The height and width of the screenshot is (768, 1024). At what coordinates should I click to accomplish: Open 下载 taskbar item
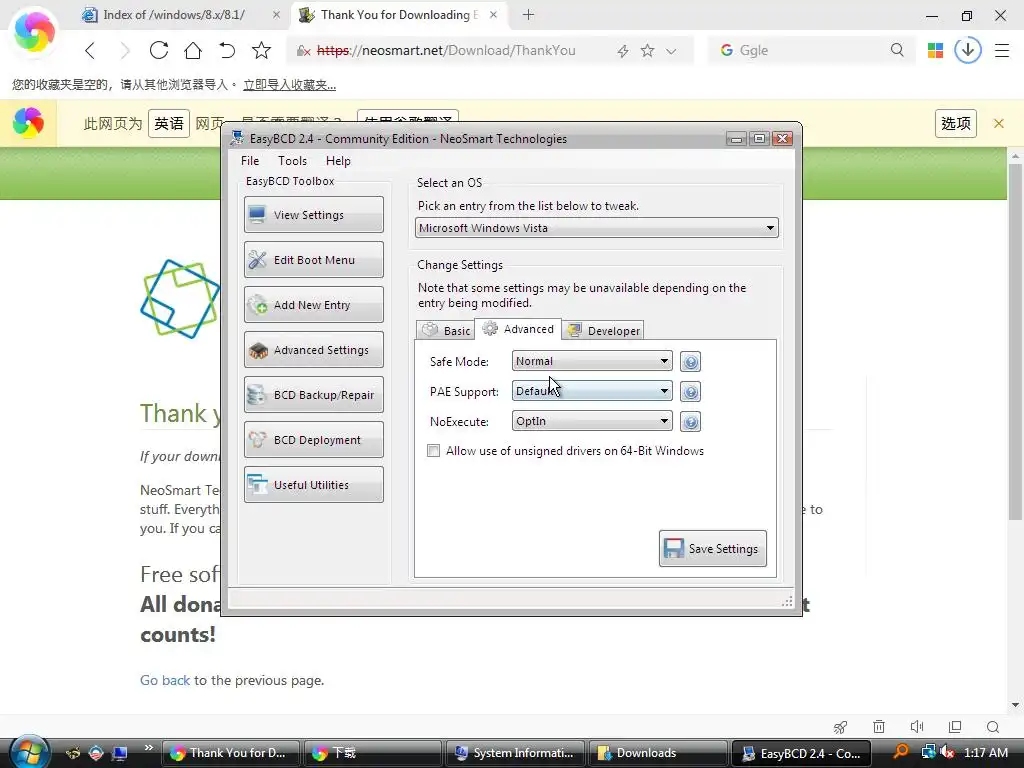coord(372,753)
